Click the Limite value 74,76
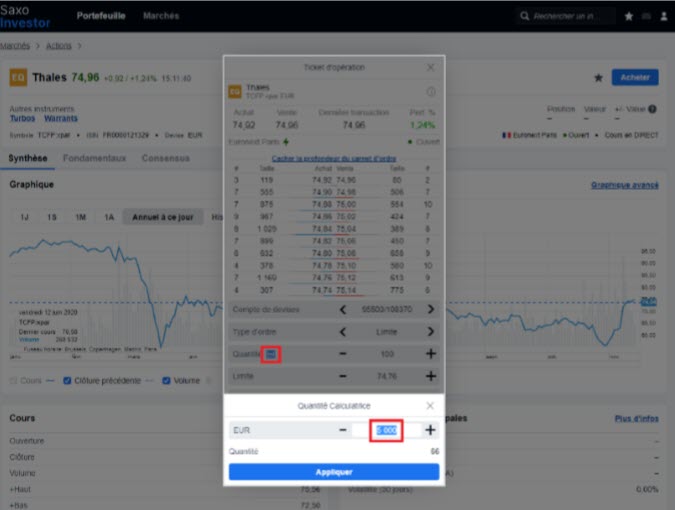675x510 pixels. point(387,376)
